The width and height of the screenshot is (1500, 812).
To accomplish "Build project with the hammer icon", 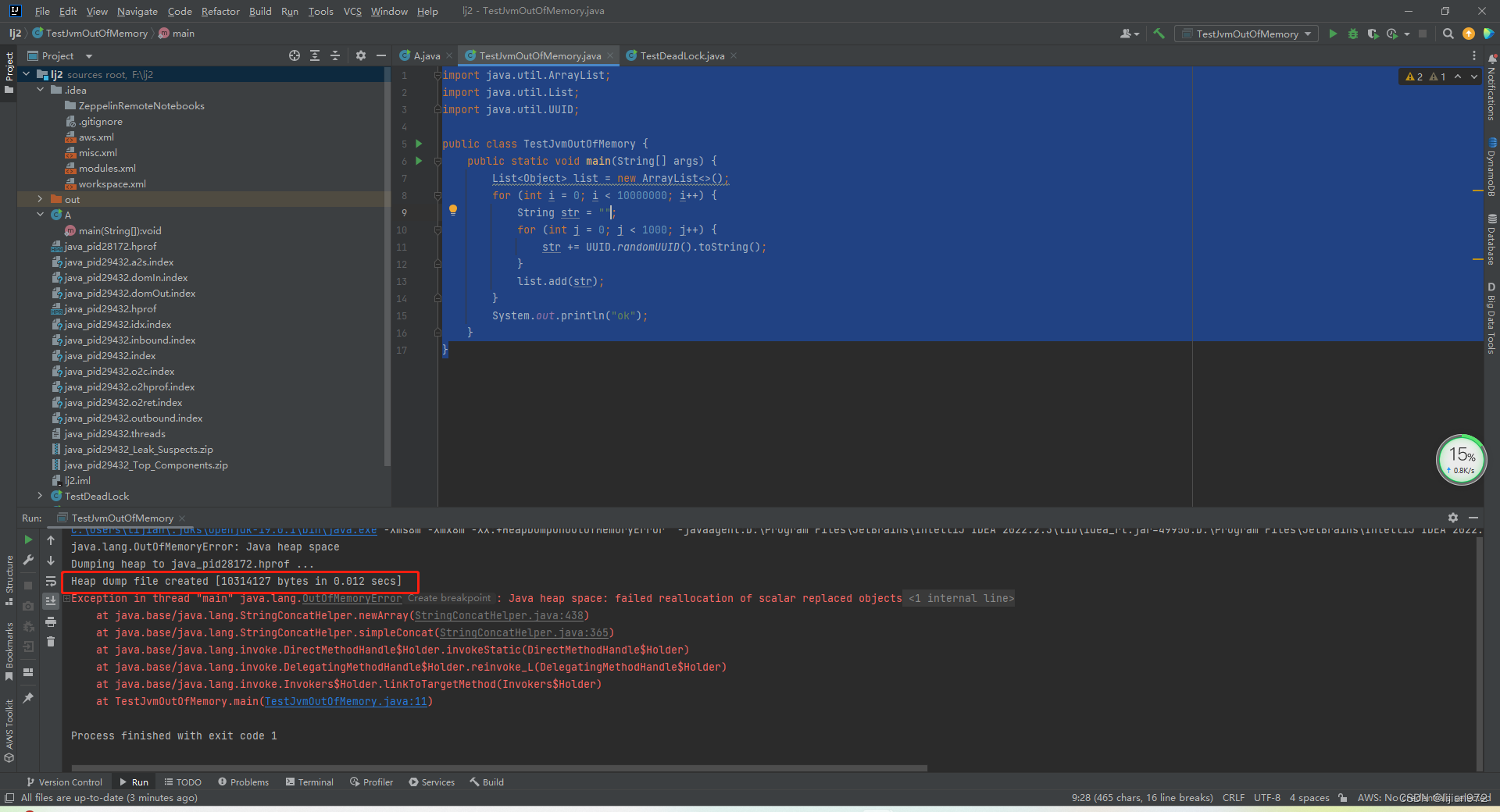I will [x=1159, y=34].
